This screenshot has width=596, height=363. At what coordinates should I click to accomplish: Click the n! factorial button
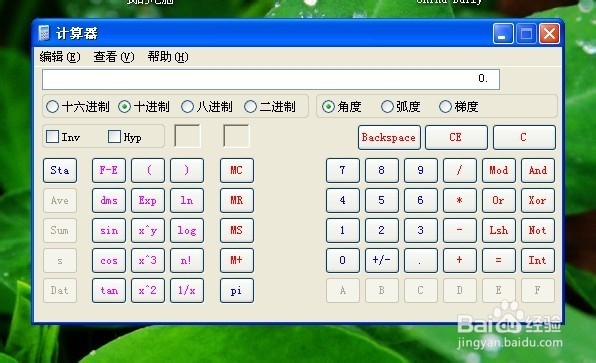coord(187,260)
